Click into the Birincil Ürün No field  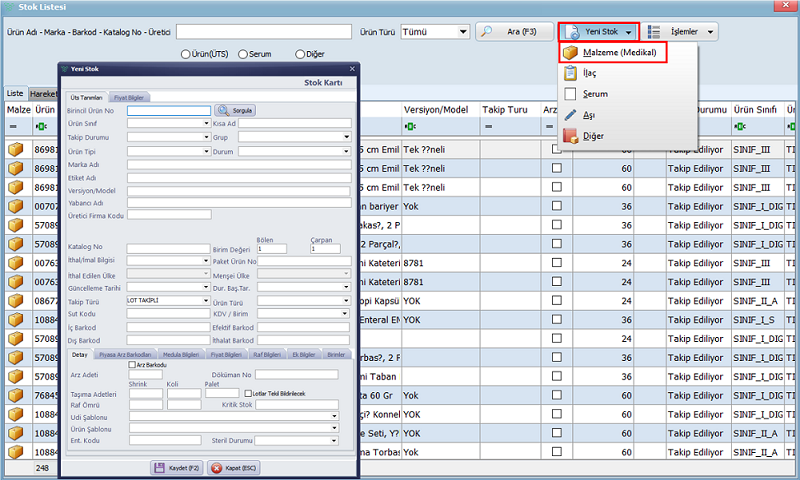[168, 110]
